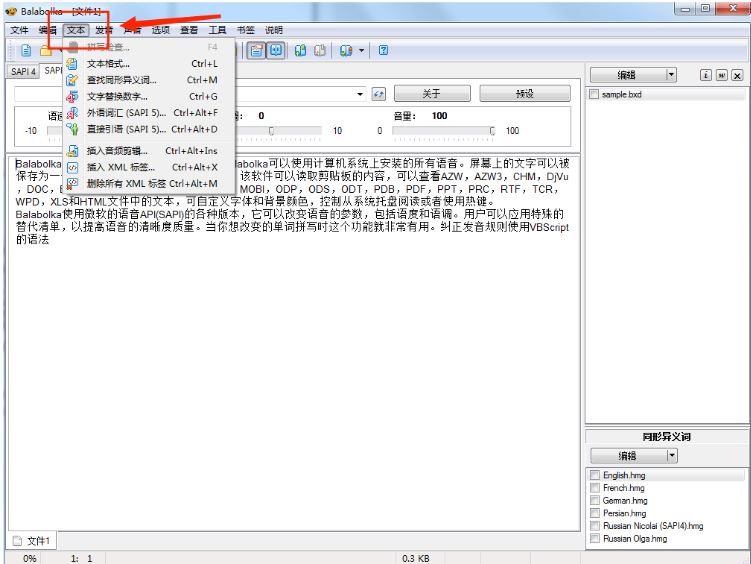Open the 选项 menu
Viewport: 751px width, 564px height.
160,30
